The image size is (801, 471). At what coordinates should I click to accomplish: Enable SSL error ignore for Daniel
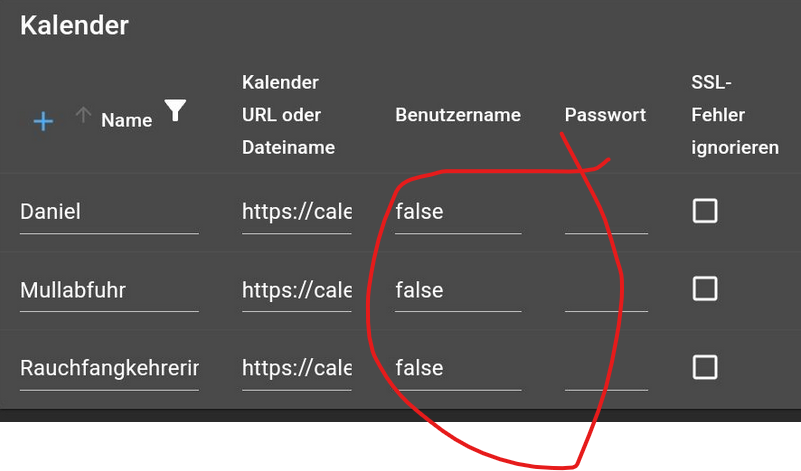coord(705,210)
